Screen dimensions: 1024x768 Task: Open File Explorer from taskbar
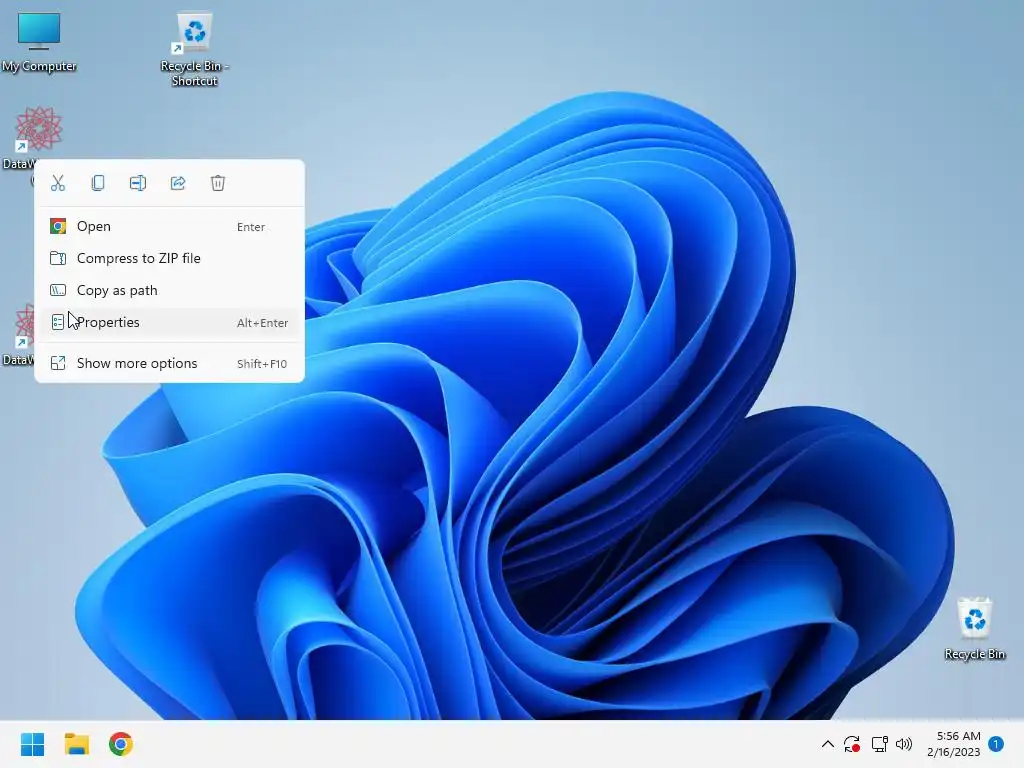click(x=76, y=744)
